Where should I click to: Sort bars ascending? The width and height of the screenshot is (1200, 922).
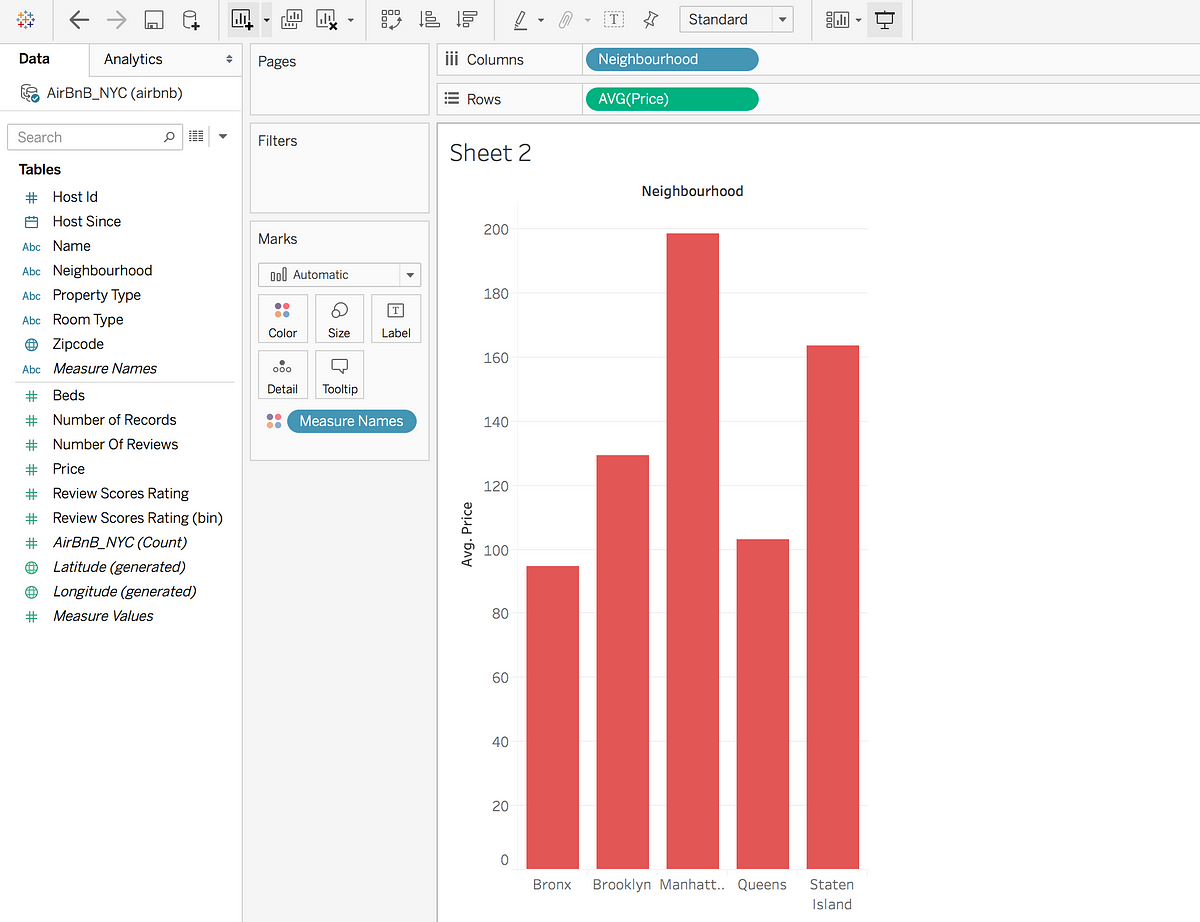(429, 19)
